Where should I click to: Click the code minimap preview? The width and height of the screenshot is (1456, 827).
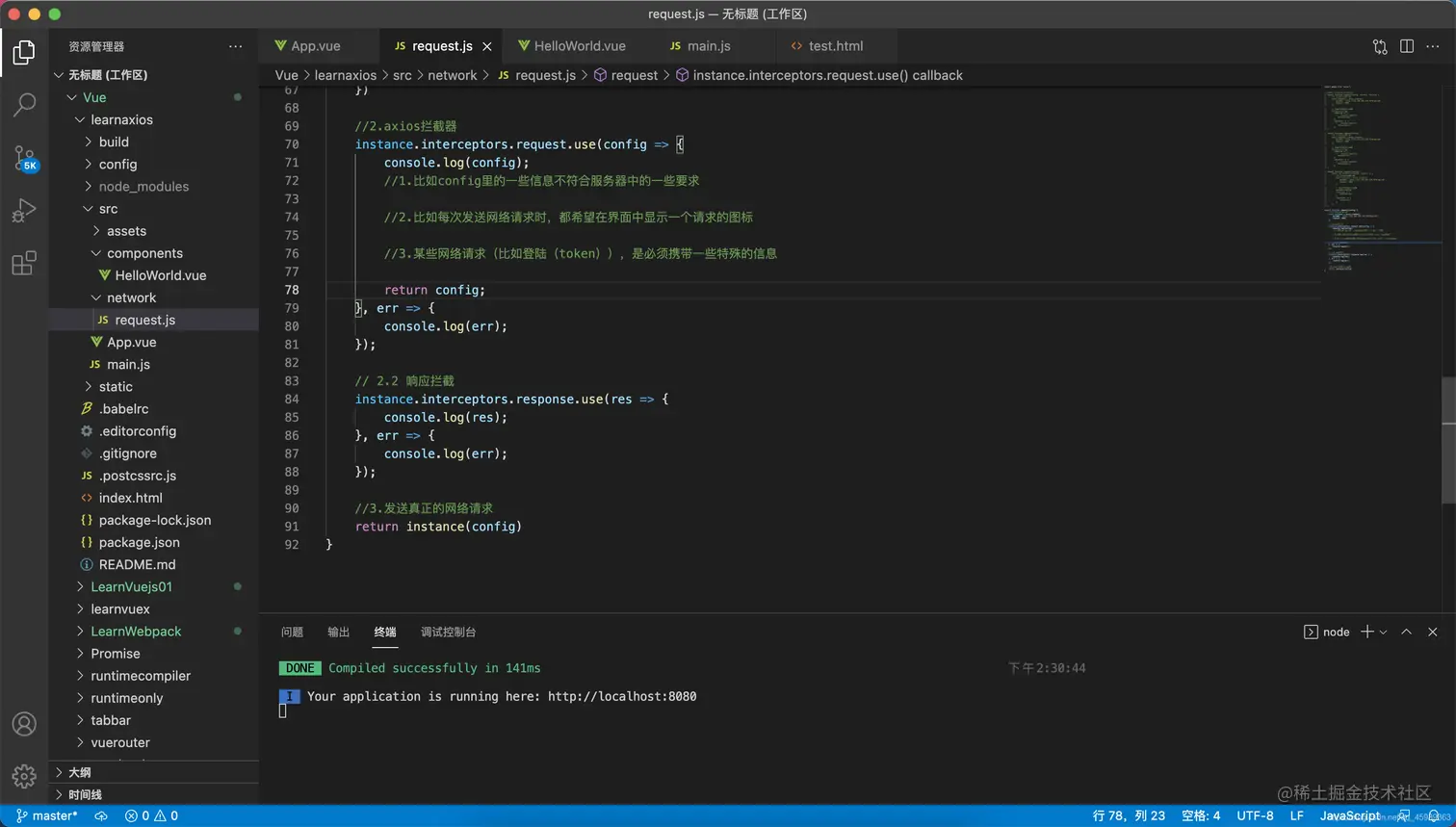1381,178
